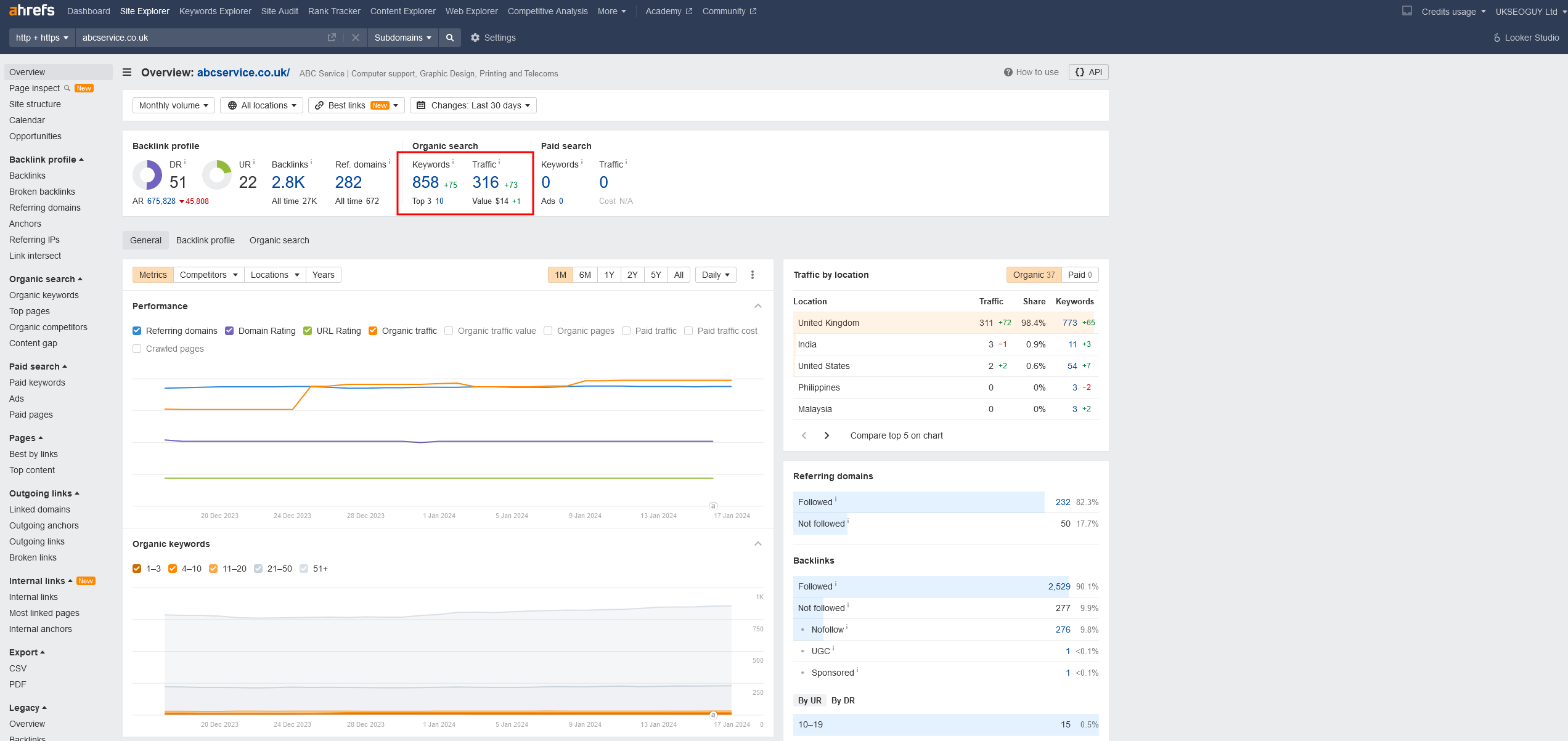Open the Monthly volume dropdown
The width and height of the screenshot is (1568, 741).
(x=173, y=105)
